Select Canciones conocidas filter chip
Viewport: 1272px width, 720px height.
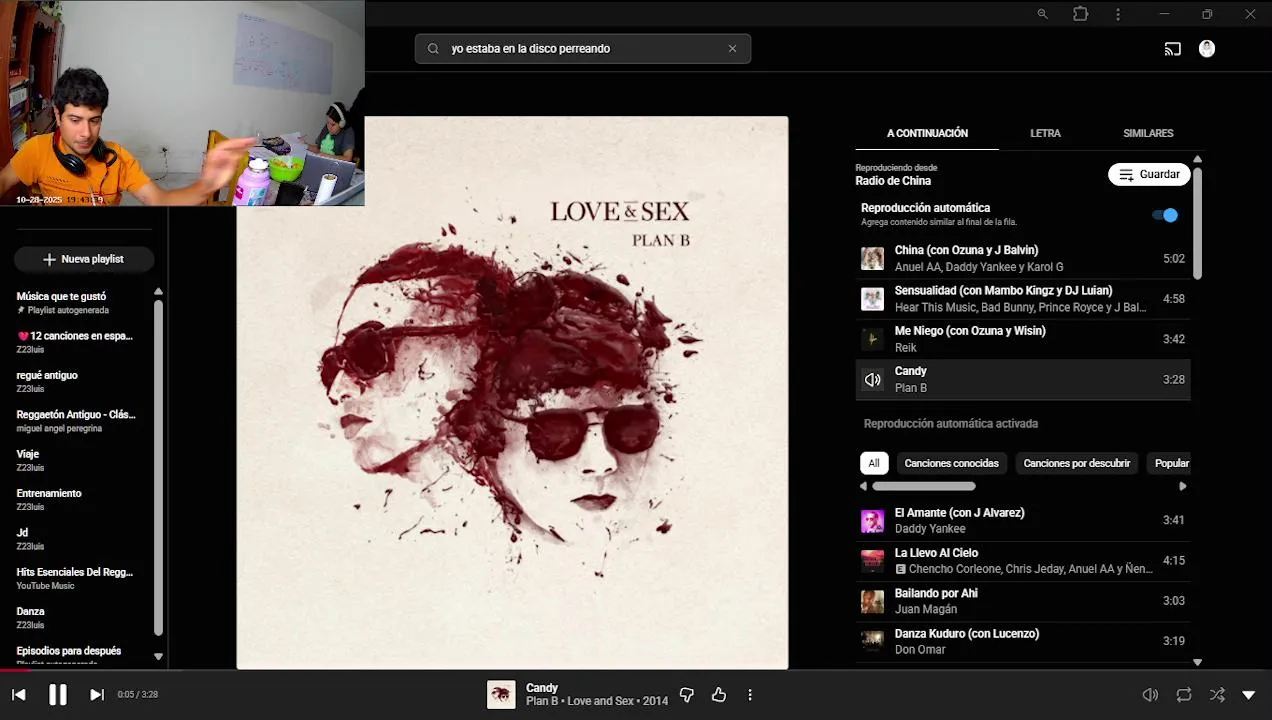point(951,463)
